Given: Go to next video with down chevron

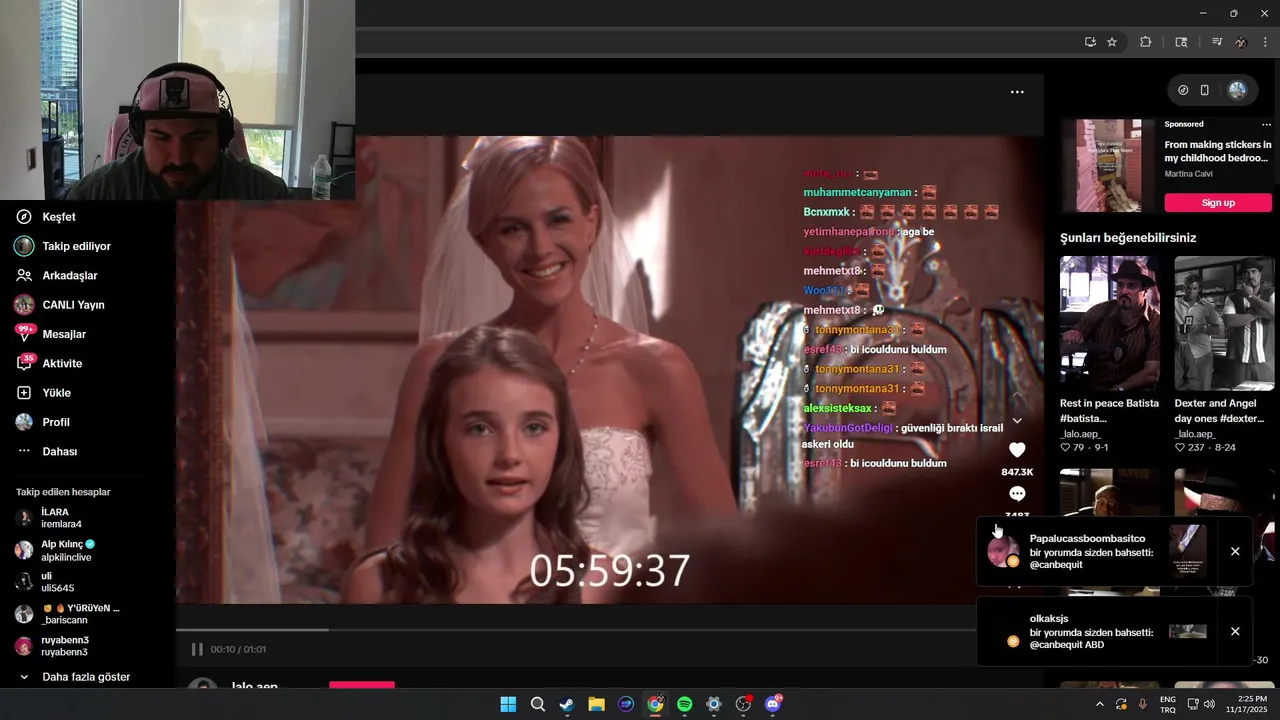Looking at the screenshot, I should coord(1017,421).
